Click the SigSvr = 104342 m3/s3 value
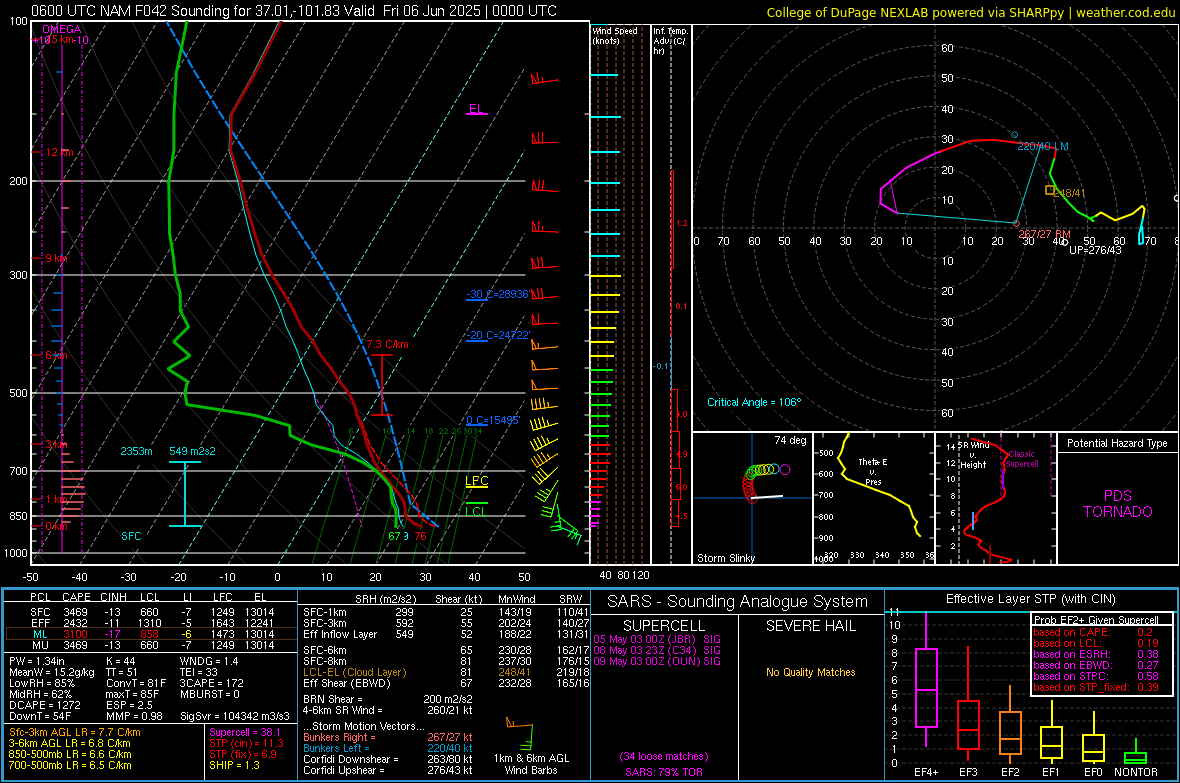 click(x=235, y=716)
